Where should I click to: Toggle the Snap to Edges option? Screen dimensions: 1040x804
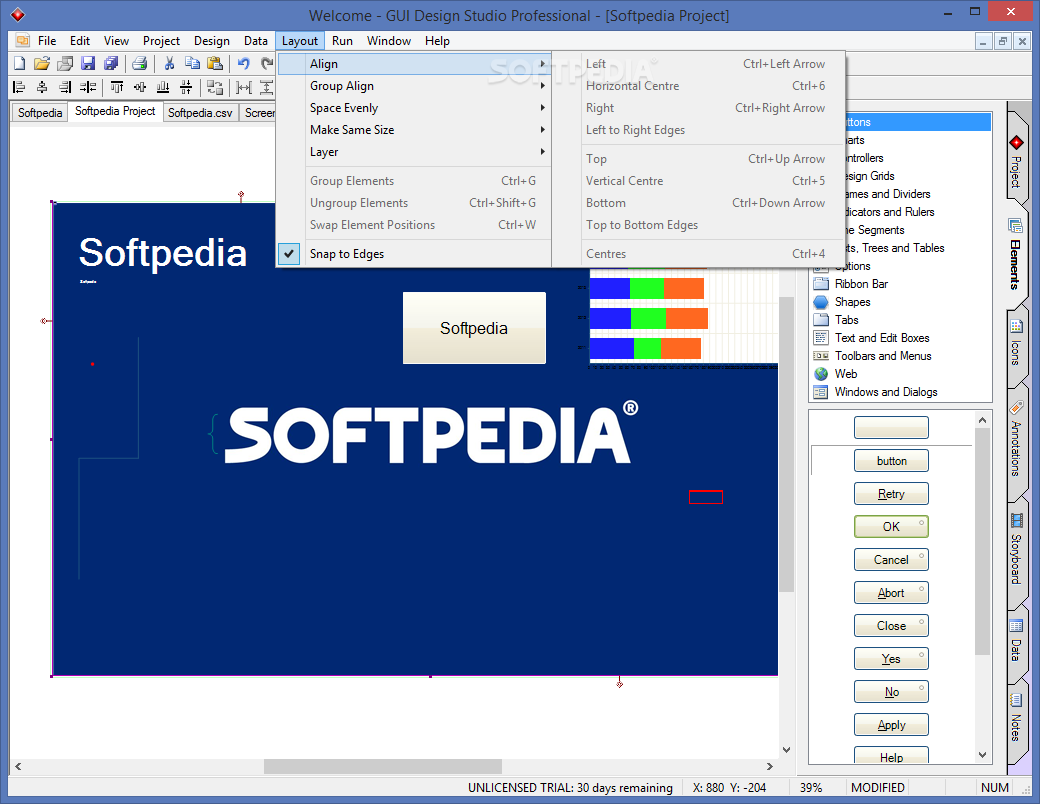346,254
